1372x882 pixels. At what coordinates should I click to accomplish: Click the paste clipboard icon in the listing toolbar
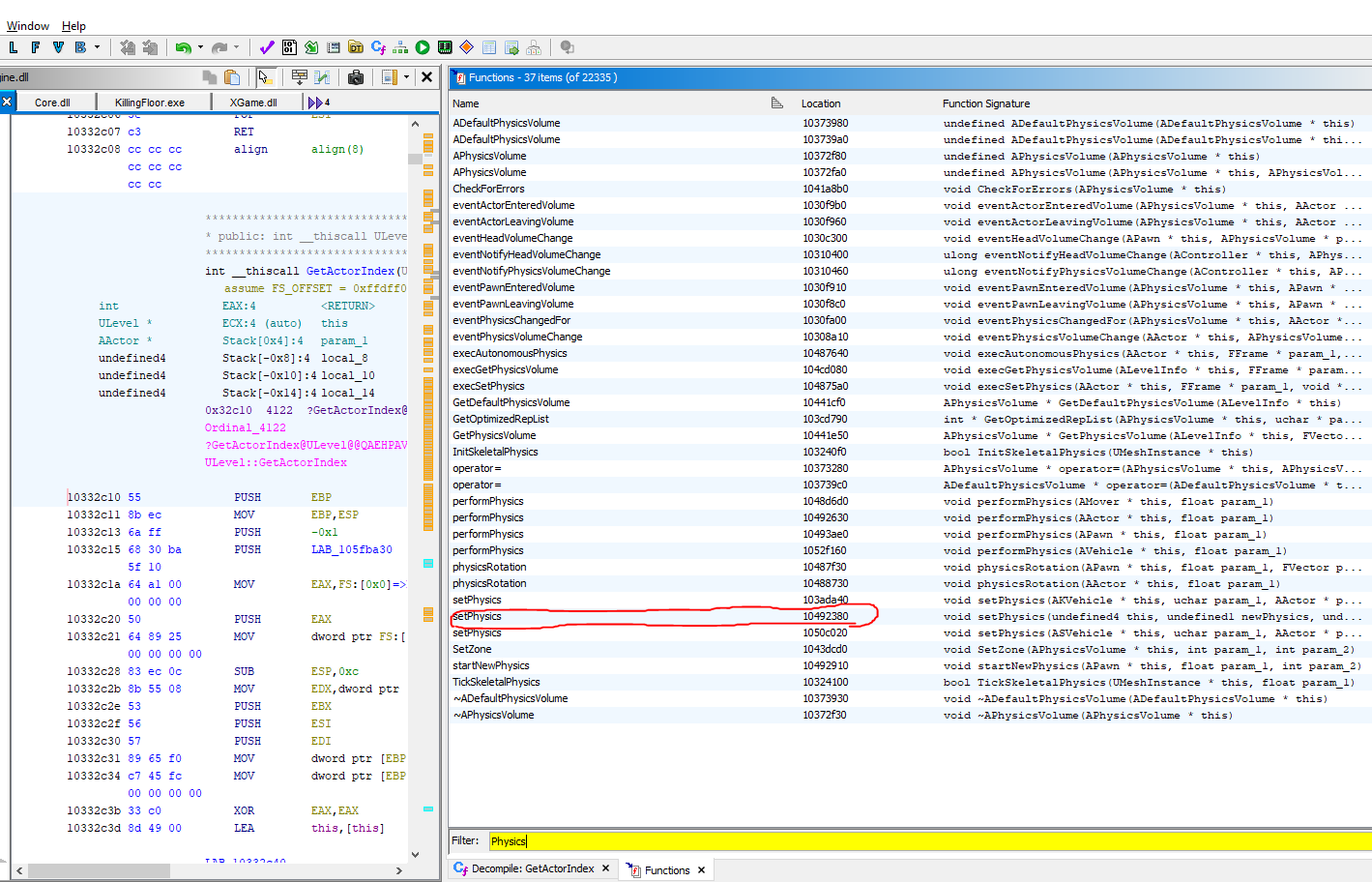tap(232, 77)
